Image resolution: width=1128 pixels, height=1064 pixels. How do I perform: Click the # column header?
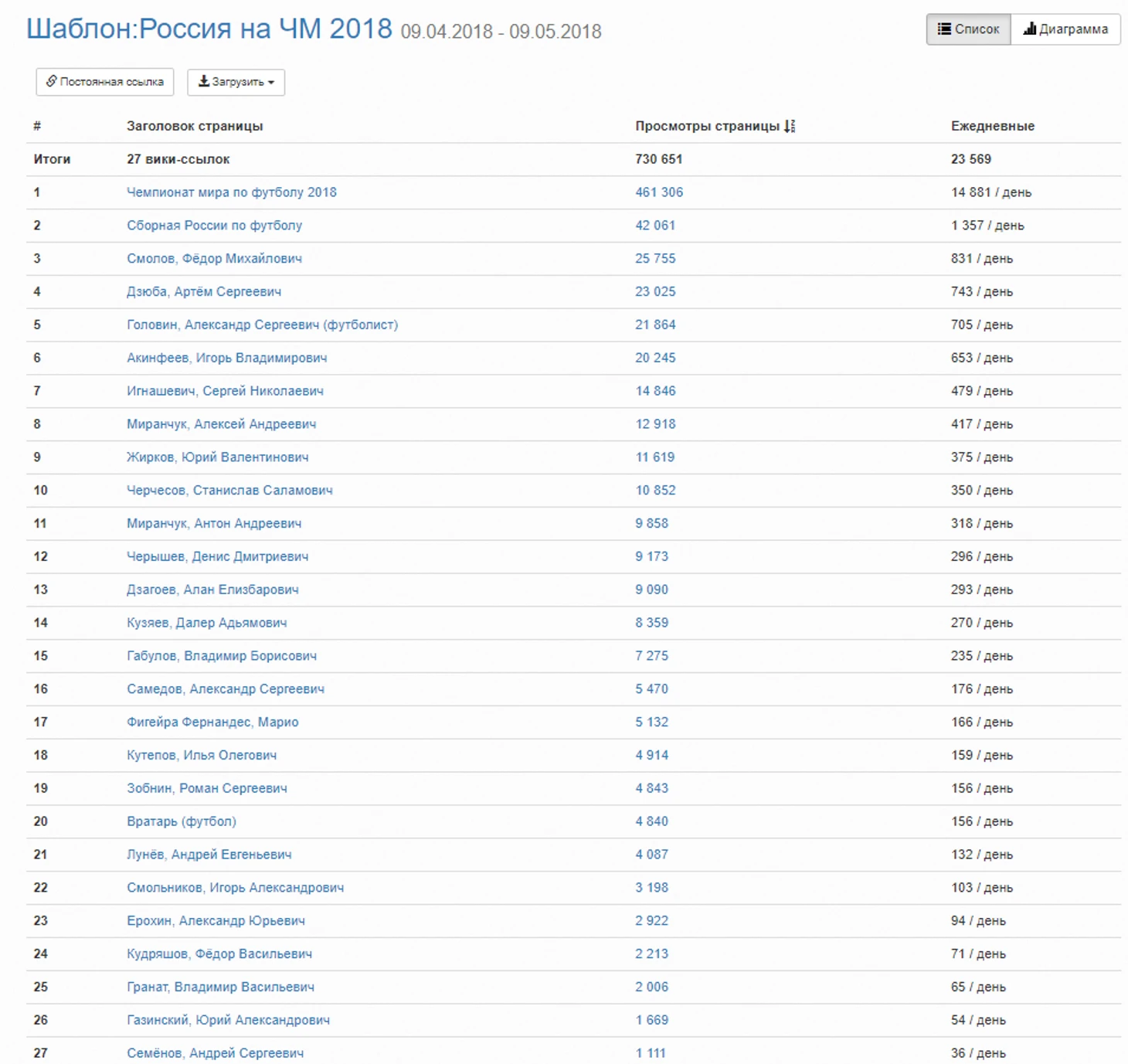[37, 126]
